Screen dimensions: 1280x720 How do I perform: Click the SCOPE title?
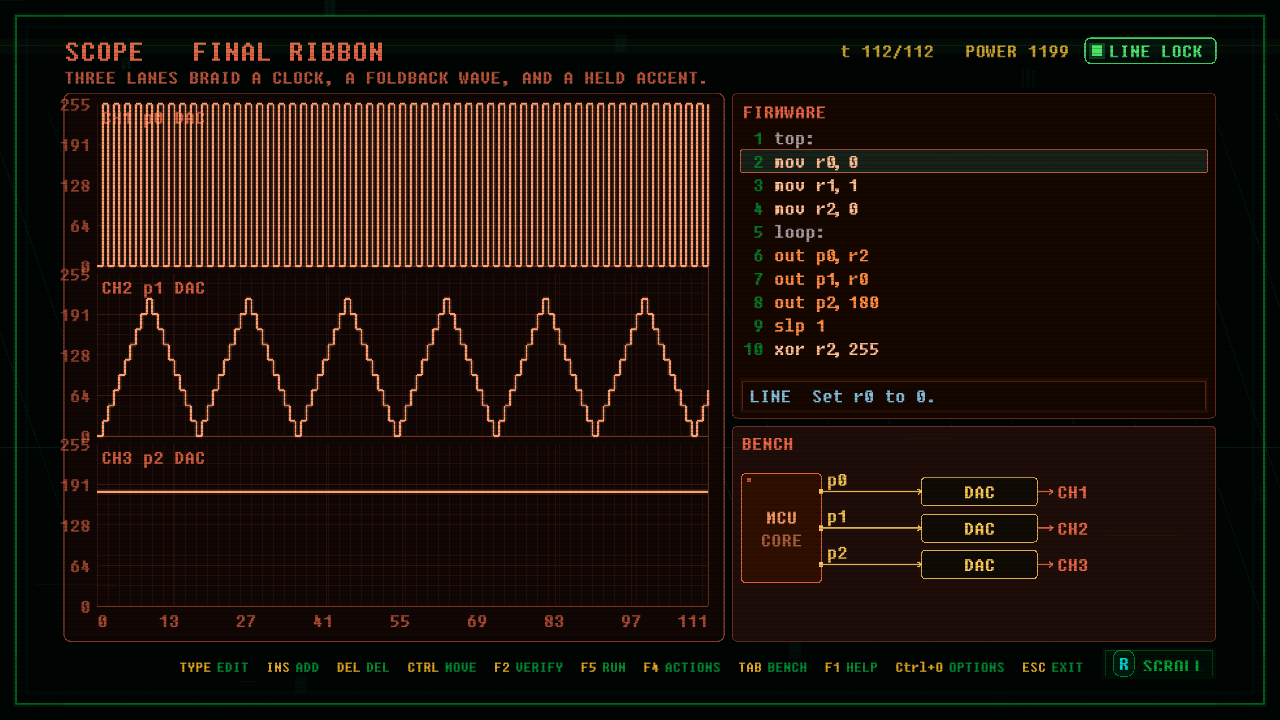coord(104,52)
